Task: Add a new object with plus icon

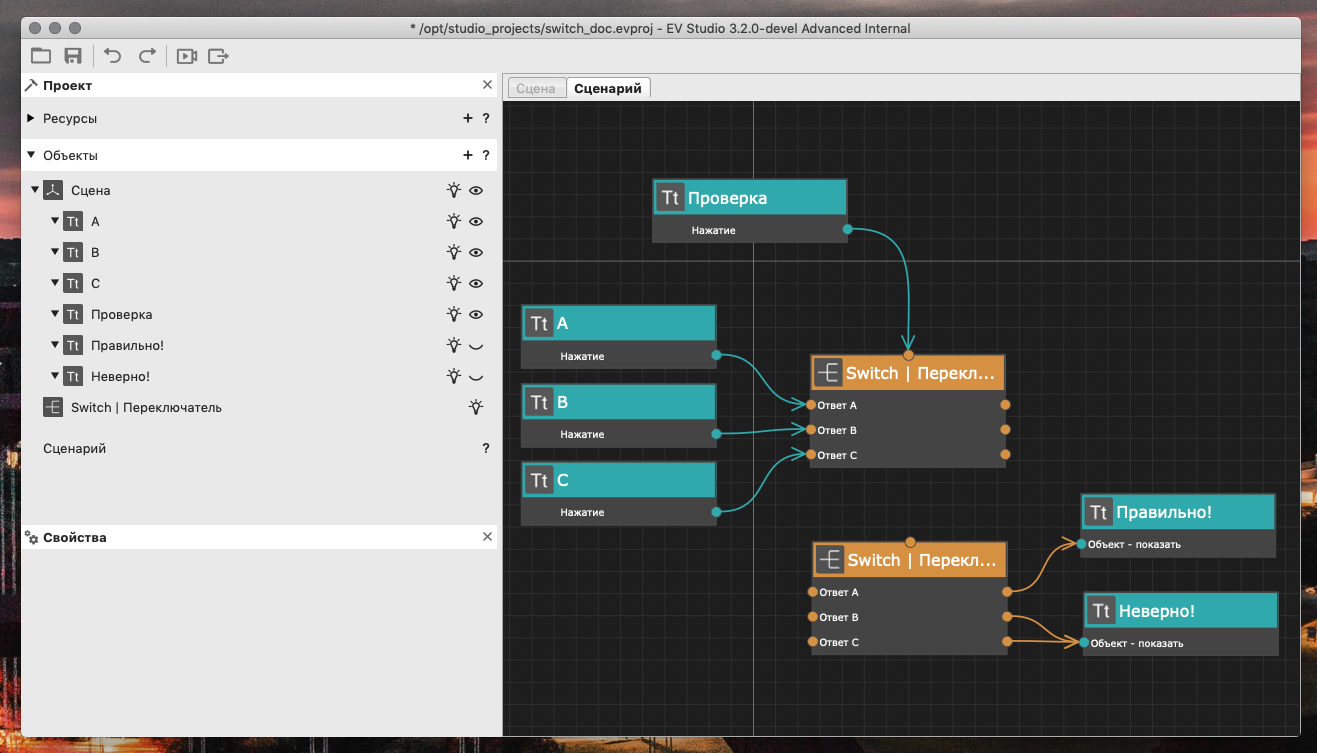Action: pyautogui.click(x=467, y=155)
